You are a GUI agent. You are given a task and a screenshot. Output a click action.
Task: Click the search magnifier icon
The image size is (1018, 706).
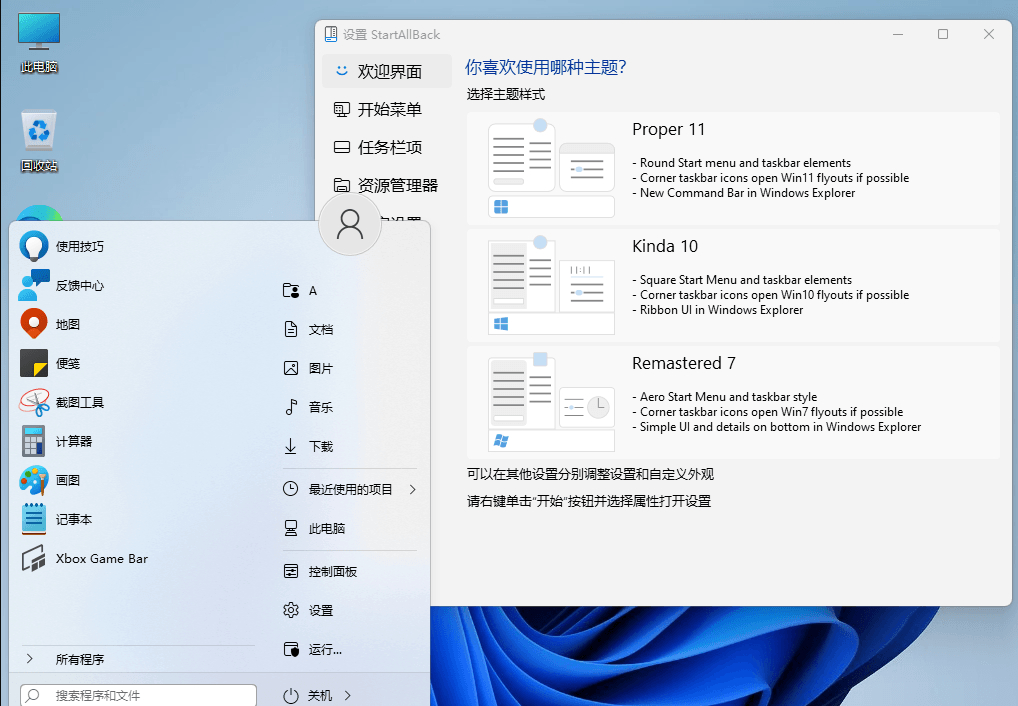coord(34,696)
